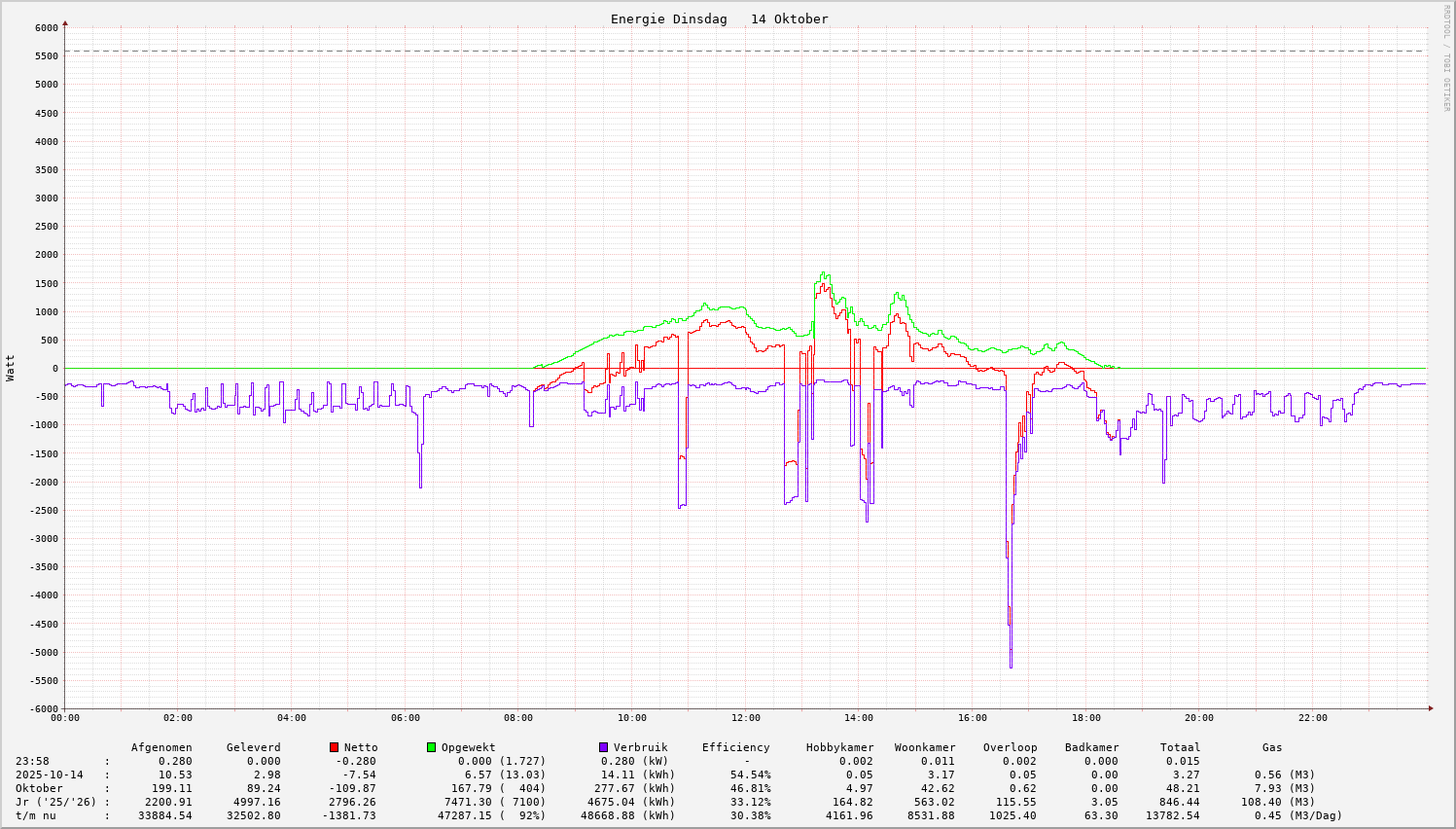Select the 12:00 time axis label
This screenshot has height=829, width=1456.
tap(745, 718)
